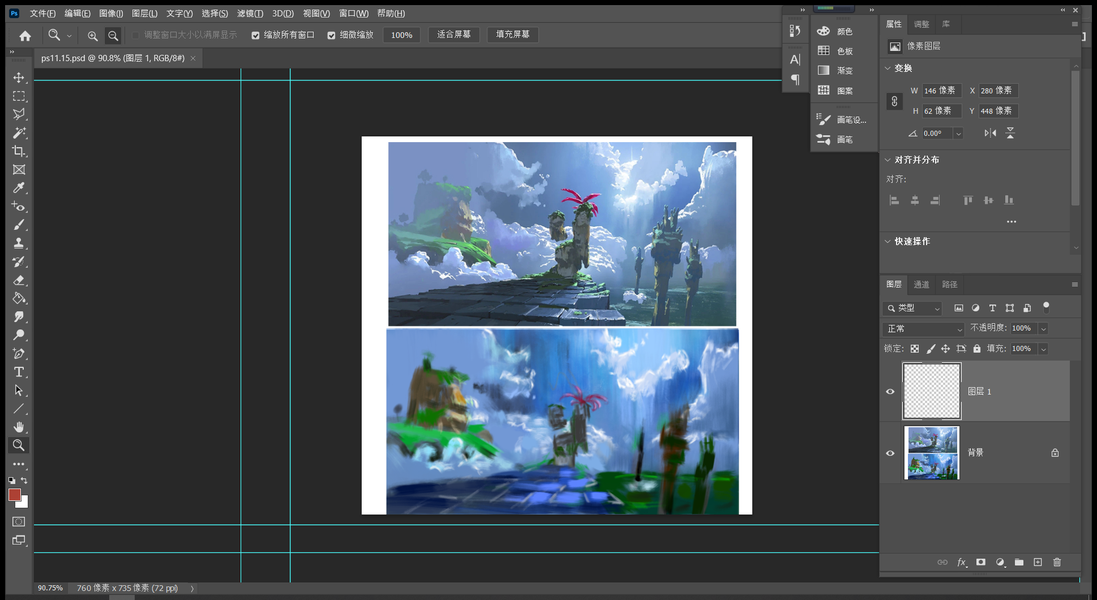Select the Line tool
The height and width of the screenshot is (600, 1097).
[19, 408]
